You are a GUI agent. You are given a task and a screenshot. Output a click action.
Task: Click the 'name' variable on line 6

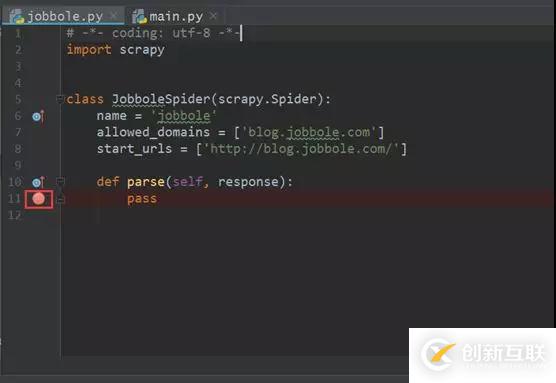pyautogui.click(x=112, y=116)
